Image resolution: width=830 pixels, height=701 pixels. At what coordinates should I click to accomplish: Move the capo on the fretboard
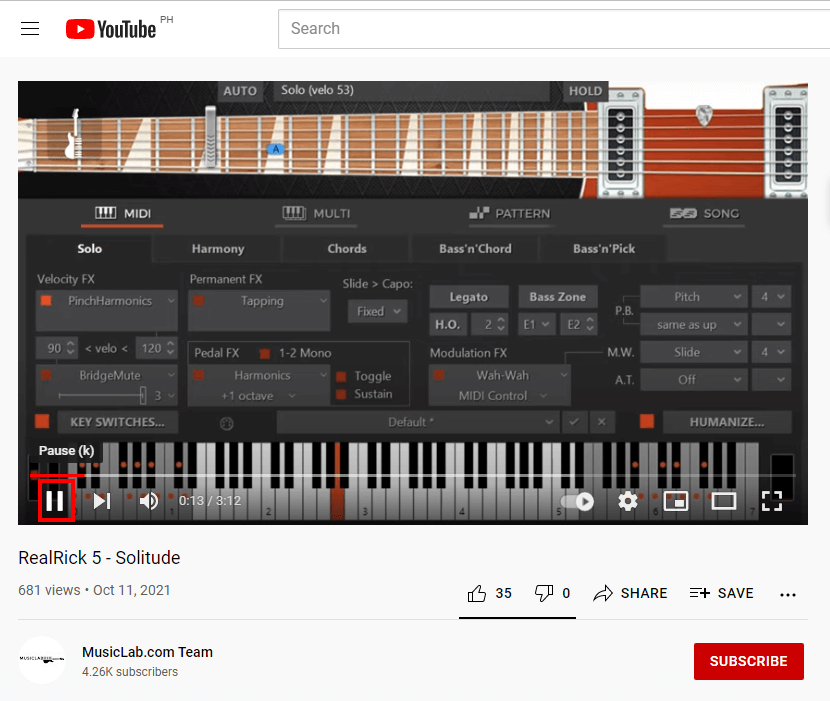coord(210,138)
